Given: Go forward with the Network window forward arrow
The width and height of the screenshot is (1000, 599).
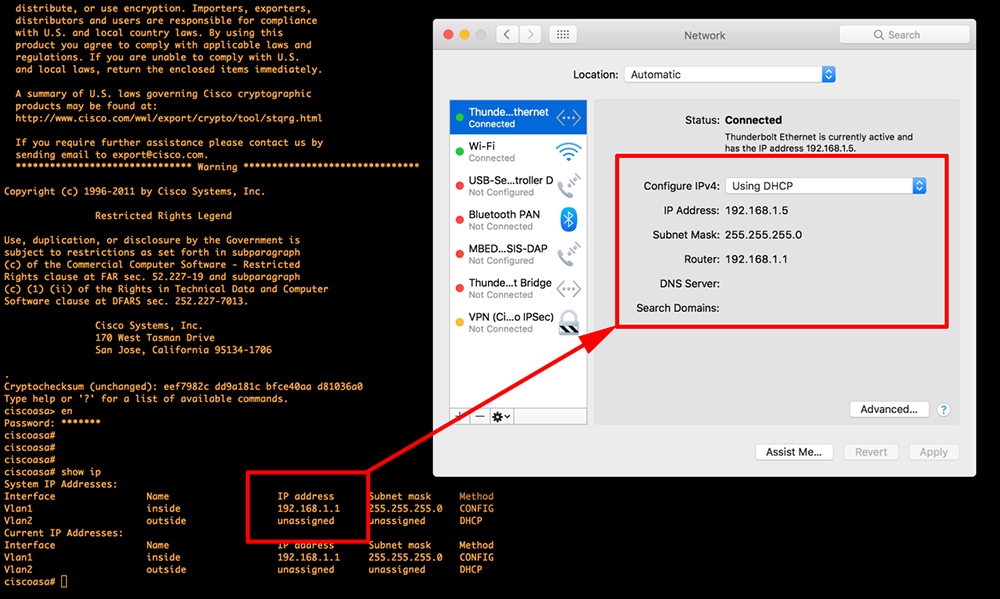Looking at the screenshot, I should point(531,34).
